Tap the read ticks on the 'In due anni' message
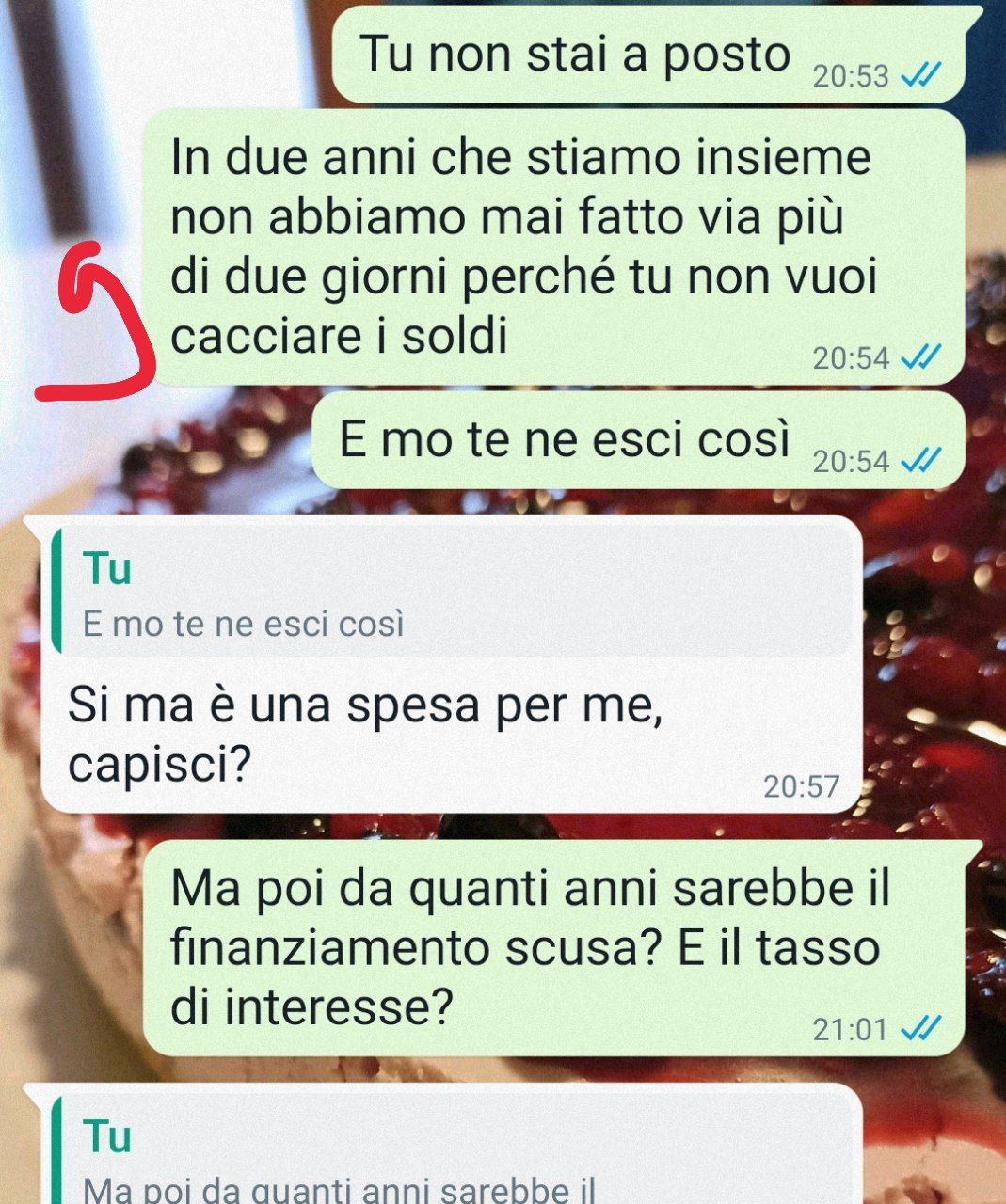 tap(922, 358)
